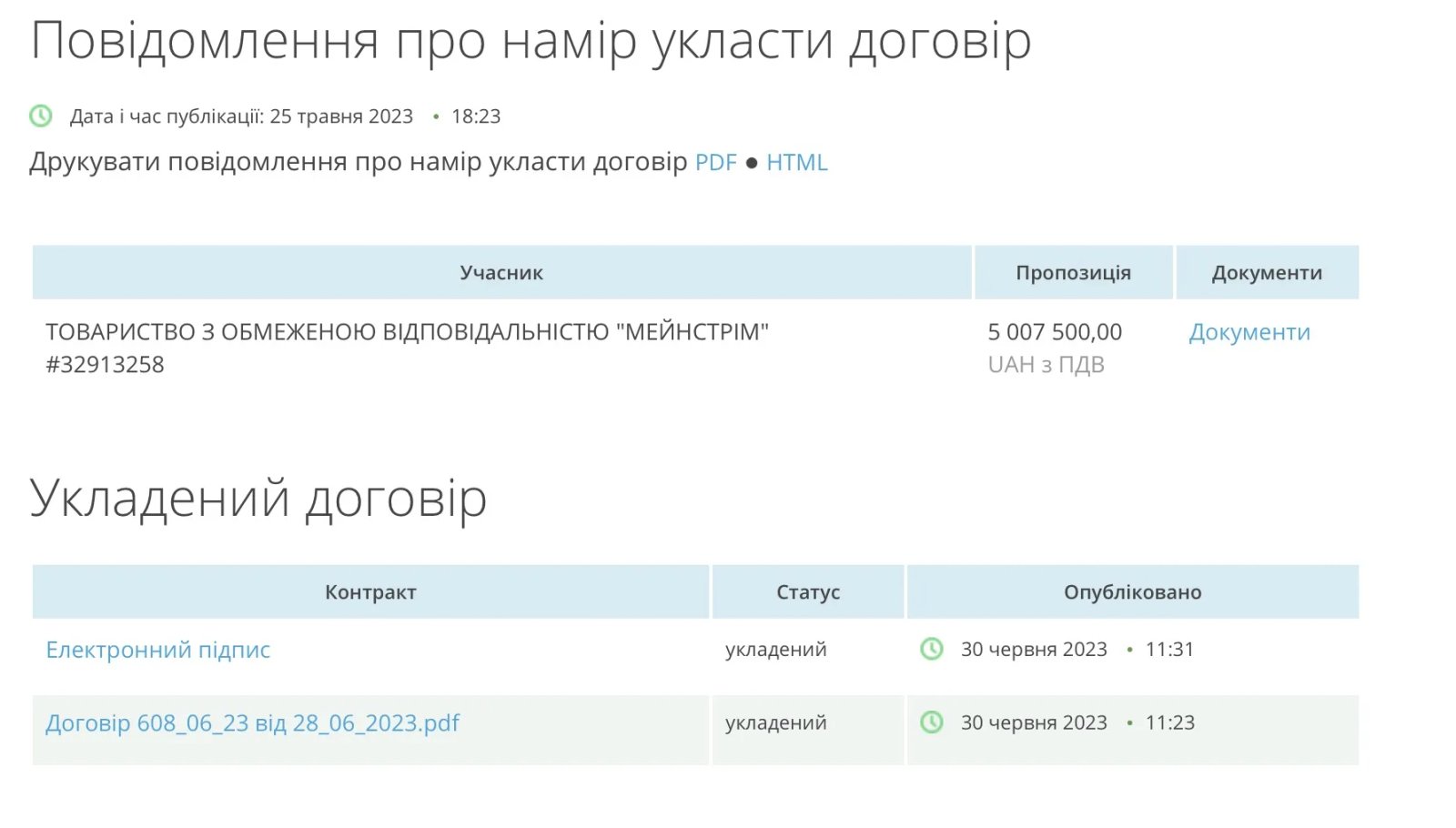This screenshot has height=828, width=1456.
Task: Click the bullet separator between PDF and HTML
Action: [752, 162]
